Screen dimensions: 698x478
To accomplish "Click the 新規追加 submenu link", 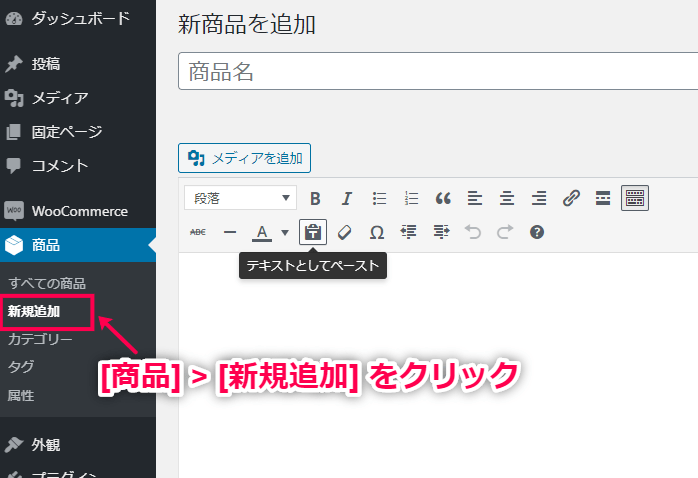I will (x=34, y=312).
